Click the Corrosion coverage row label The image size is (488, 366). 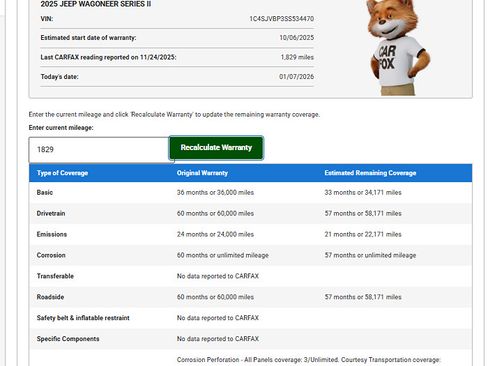pyautogui.click(x=51, y=255)
